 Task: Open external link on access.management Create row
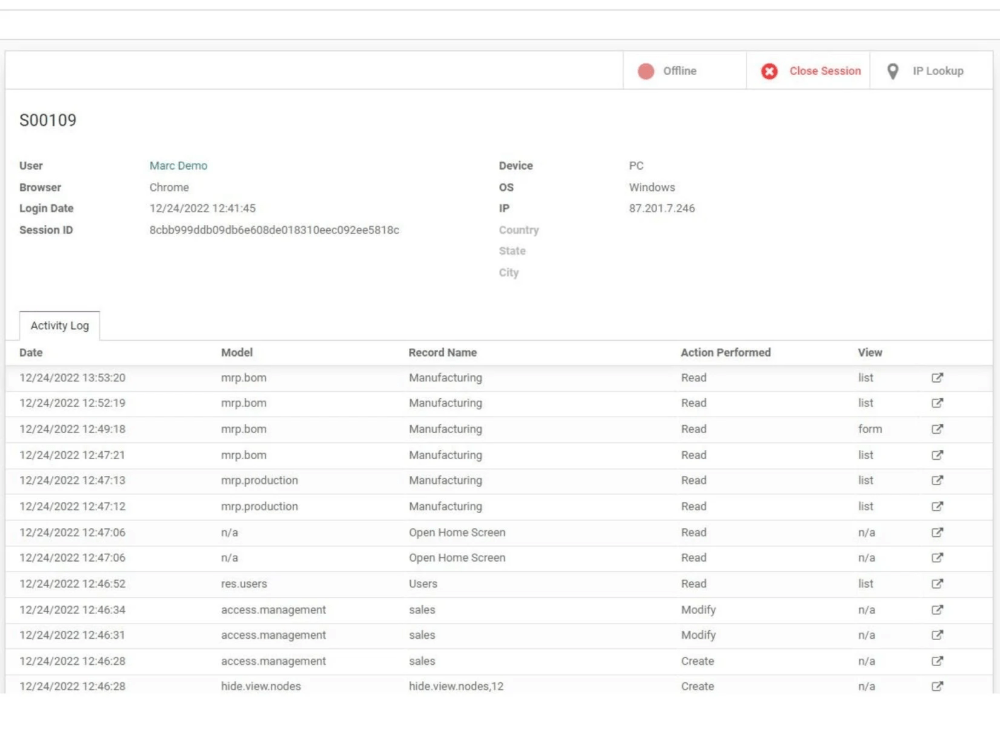click(937, 661)
